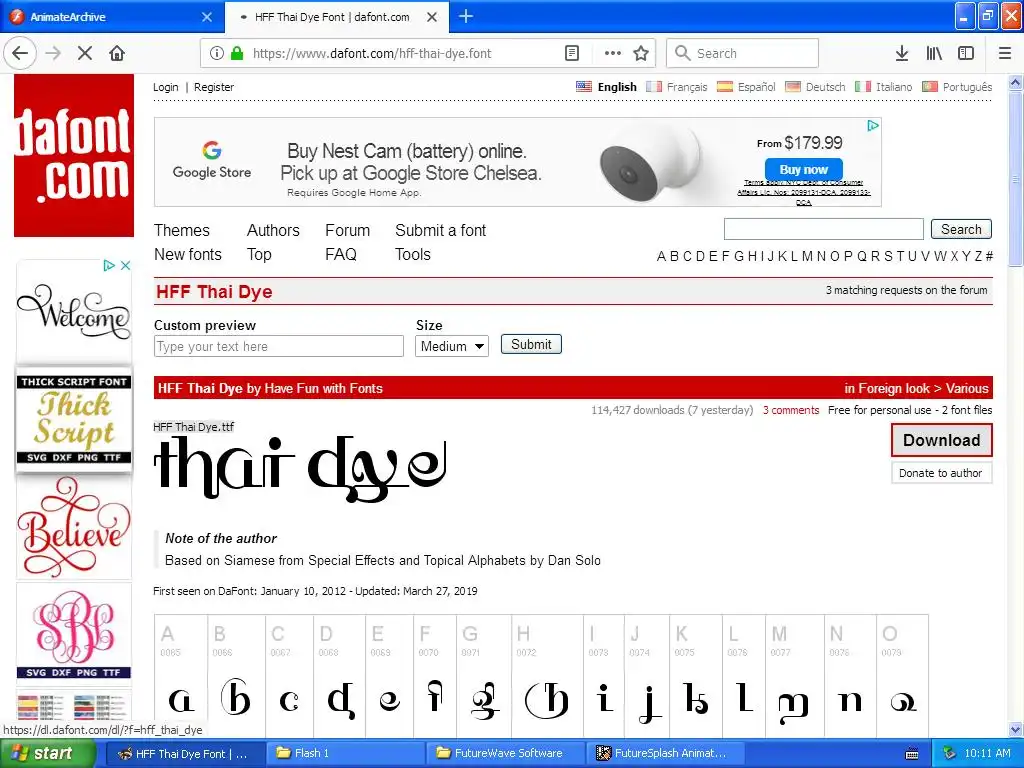Screen dimensions: 1024x768
Task: Go to Submit a font
Action: [440, 231]
